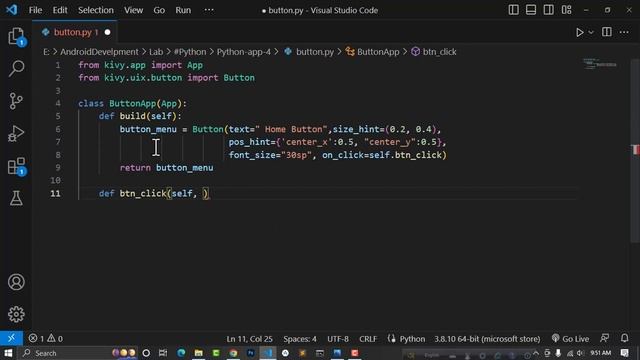Toggle the primary side bar layout
This screenshot has height=360, width=640.
[x=513, y=10]
